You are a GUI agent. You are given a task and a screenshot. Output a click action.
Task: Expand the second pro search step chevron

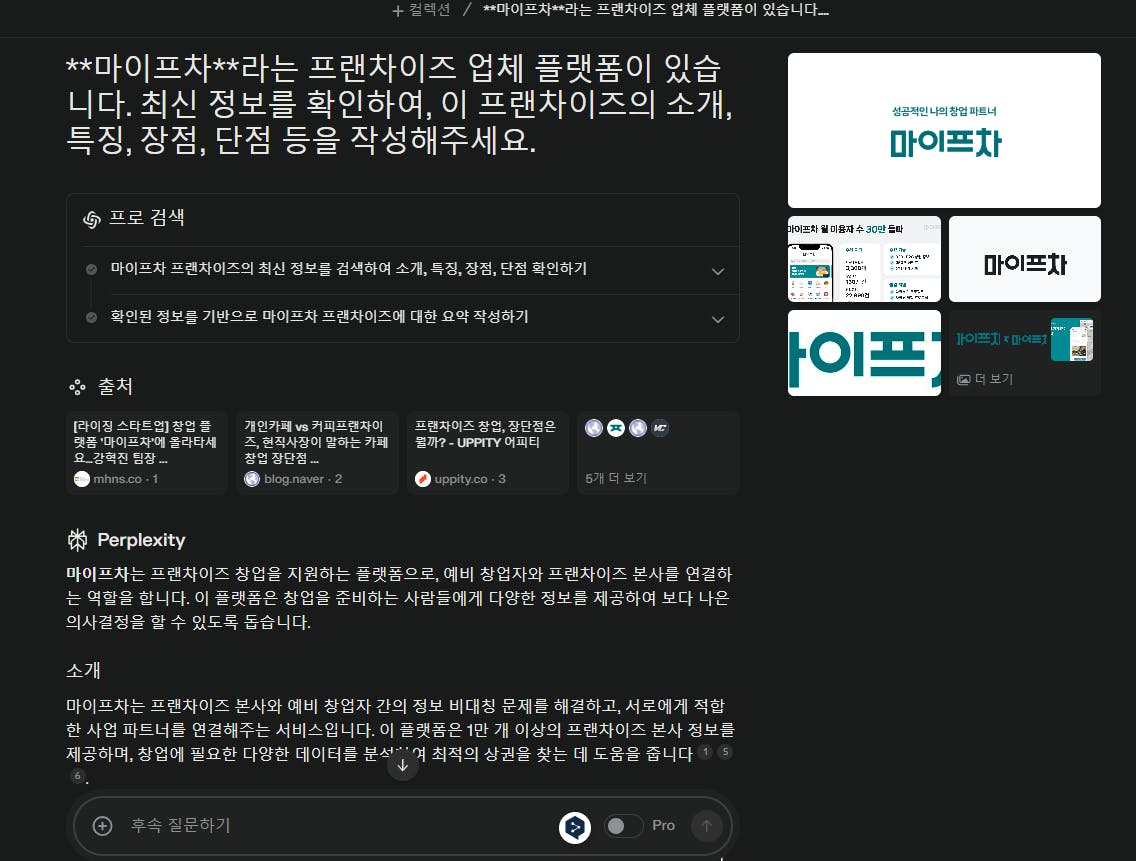717,319
